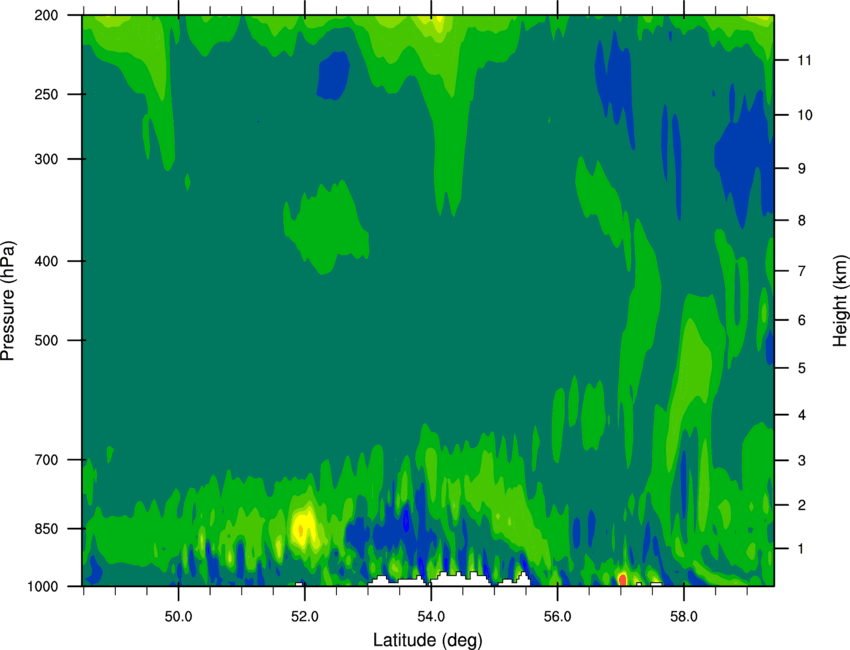Click the Height (km) axis title
Screen dimensions: 850x650
[x=840, y=300]
